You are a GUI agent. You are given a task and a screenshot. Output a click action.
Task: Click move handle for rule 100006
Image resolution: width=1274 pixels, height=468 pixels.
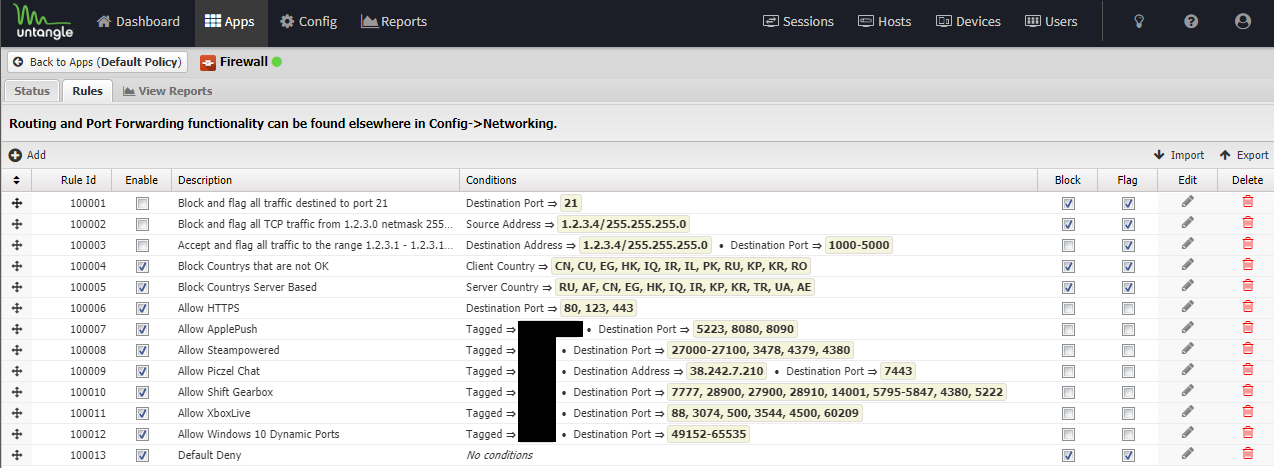coord(16,308)
